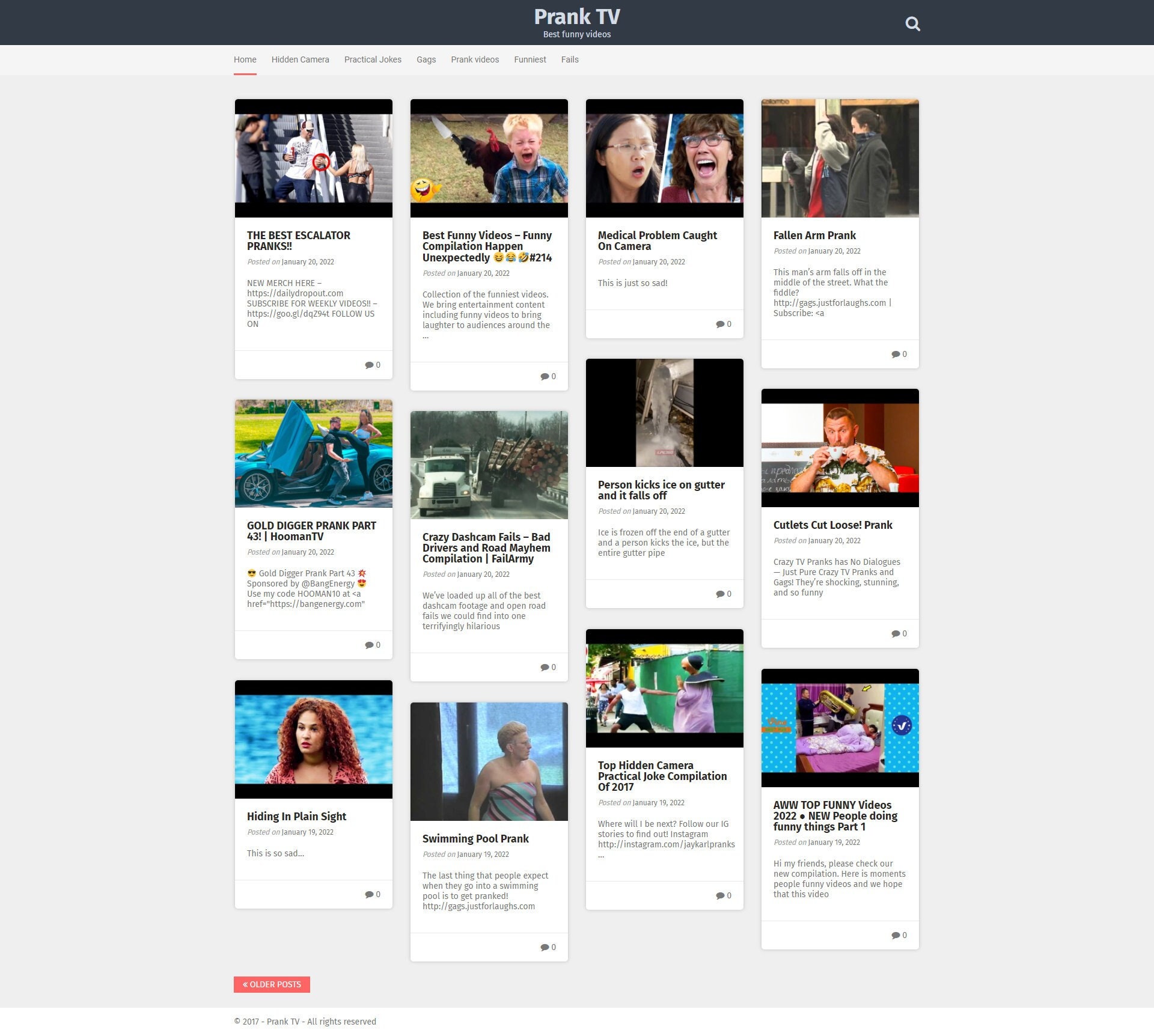Go to the Gags category
The image size is (1154, 1036).
(x=426, y=59)
